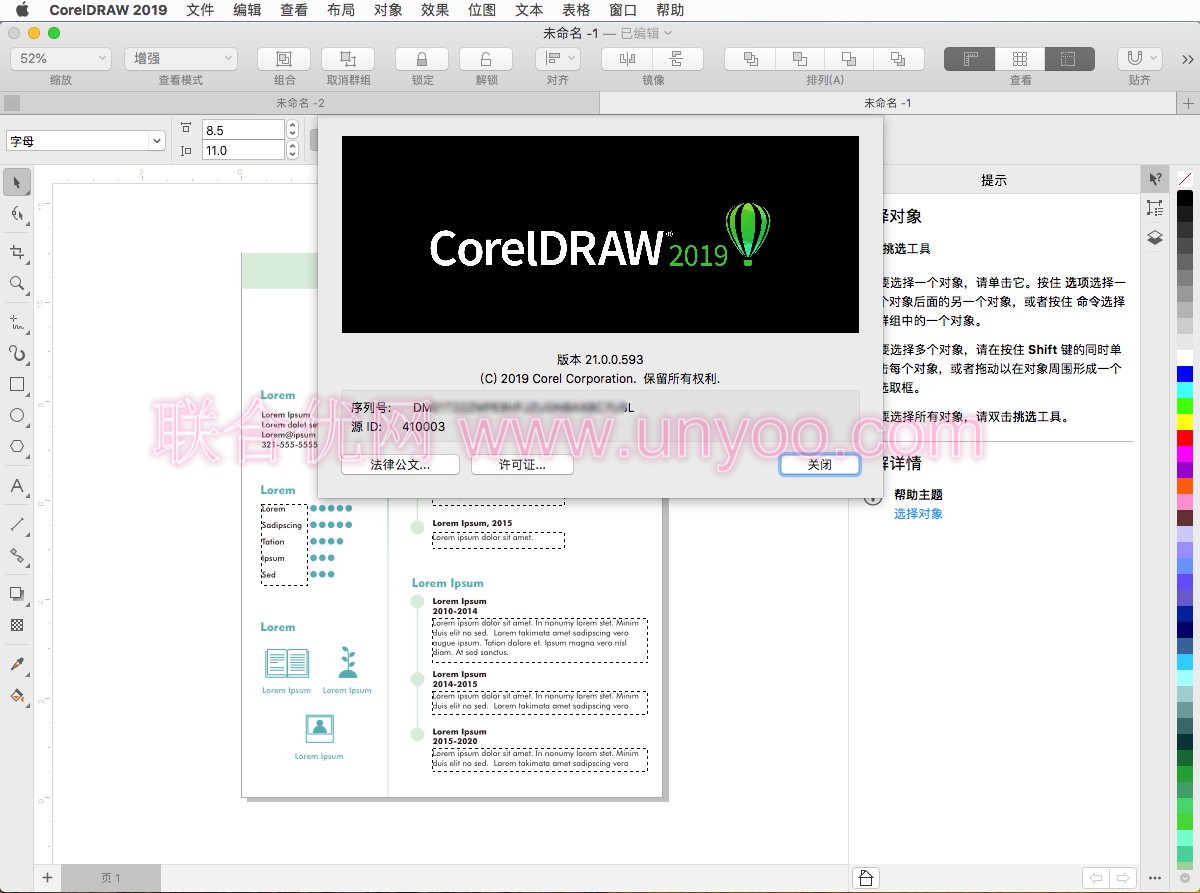Viewport: 1200px width, 893px height.
Task: Click the Unlock object toolbar button
Action: [x=486, y=59]
